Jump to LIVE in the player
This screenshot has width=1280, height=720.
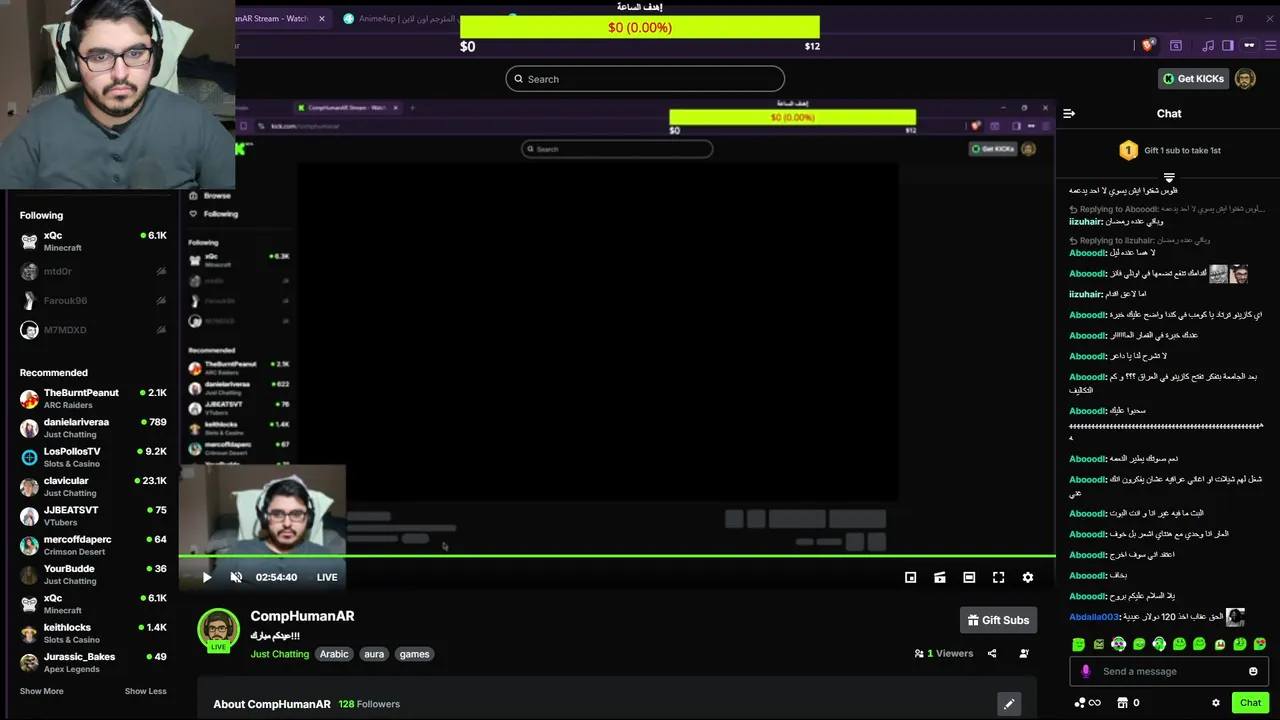click(x=327, y=577)
